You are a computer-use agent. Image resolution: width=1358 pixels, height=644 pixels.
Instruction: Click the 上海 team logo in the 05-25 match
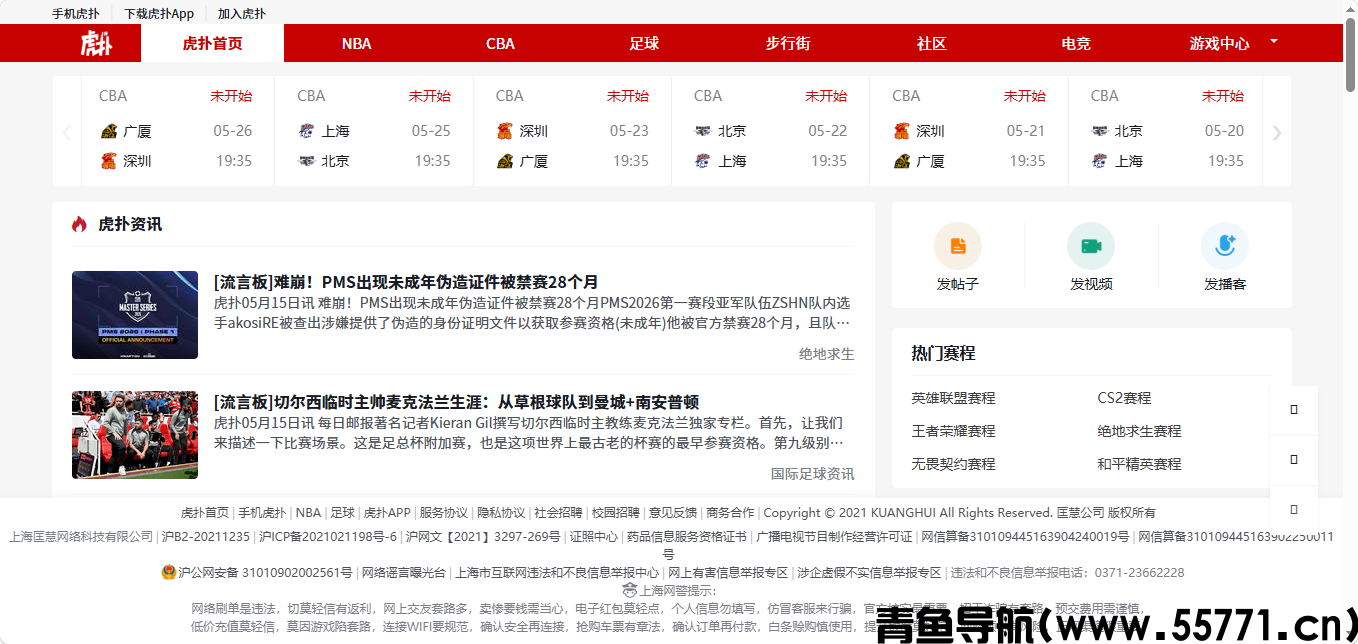307,131
